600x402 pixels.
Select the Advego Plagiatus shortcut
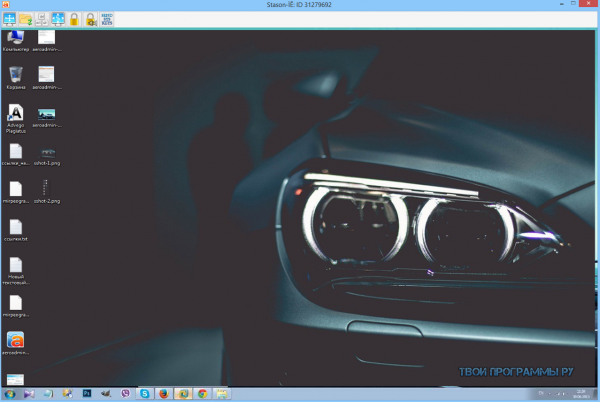click(x=16, y=119)
